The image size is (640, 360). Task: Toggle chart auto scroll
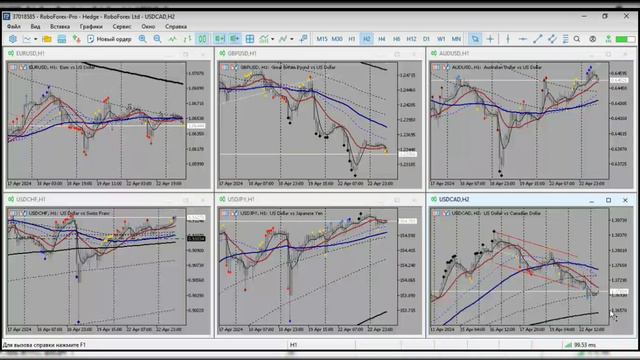pyautogui.click(x=234, y=39)
